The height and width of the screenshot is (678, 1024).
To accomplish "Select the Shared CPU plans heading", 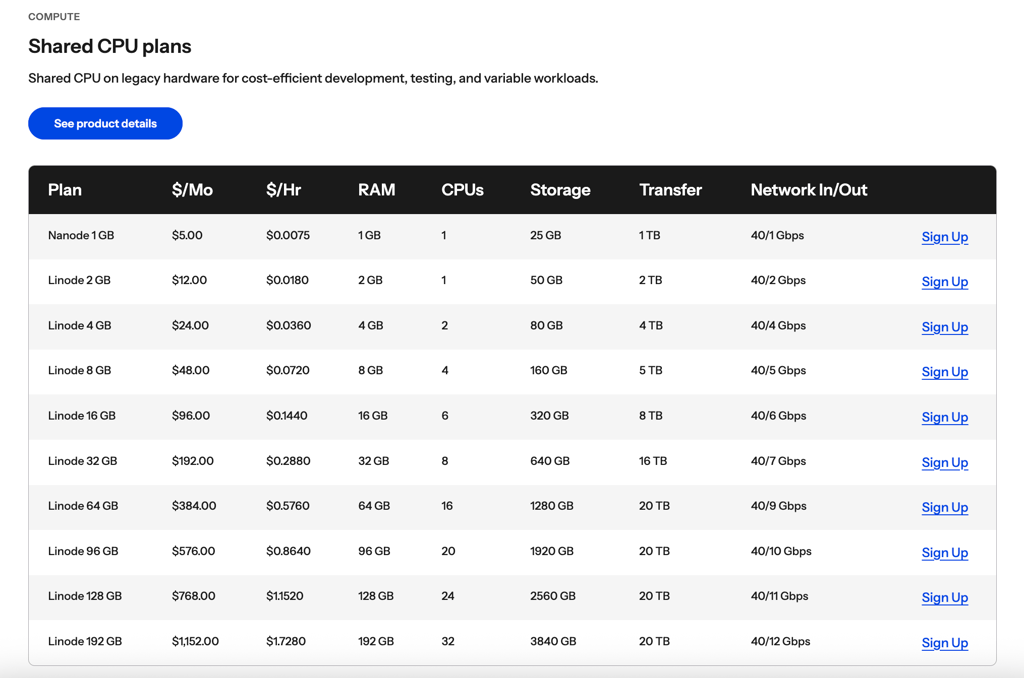I will point(110,46).
